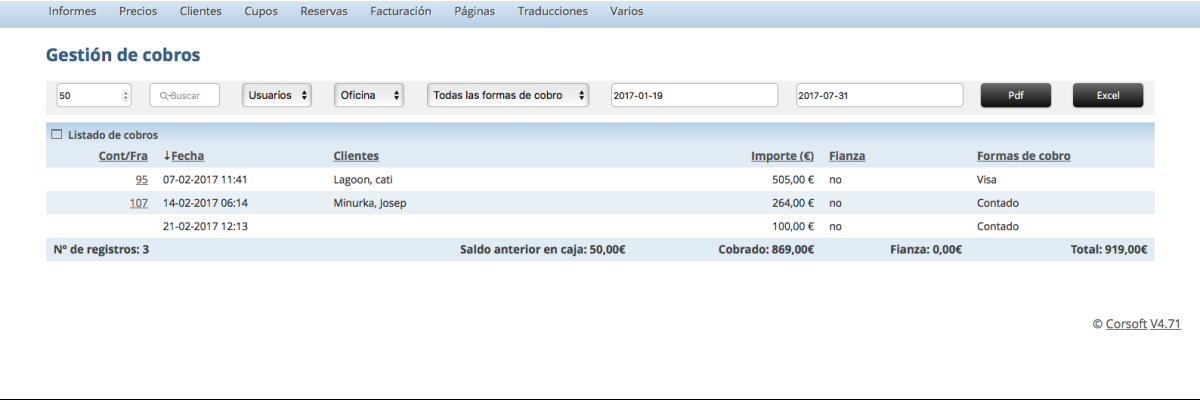The width and height of the screenshot is (1200, 400).
Task: Expand the Oficina dropdown
Action: pyautogui.click(x=368, y=95)
